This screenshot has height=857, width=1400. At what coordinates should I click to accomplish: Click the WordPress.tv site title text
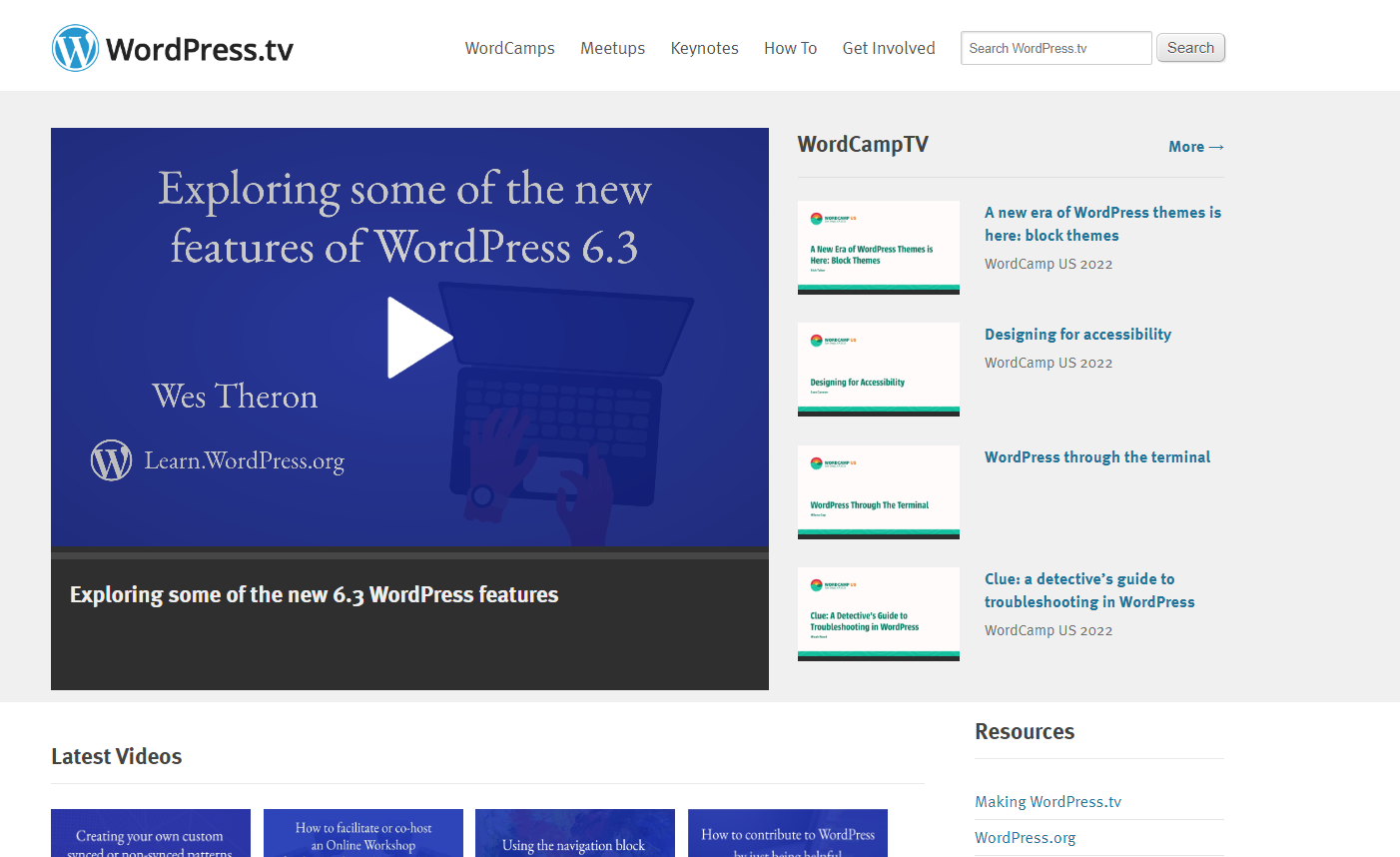tap(200, 49)
